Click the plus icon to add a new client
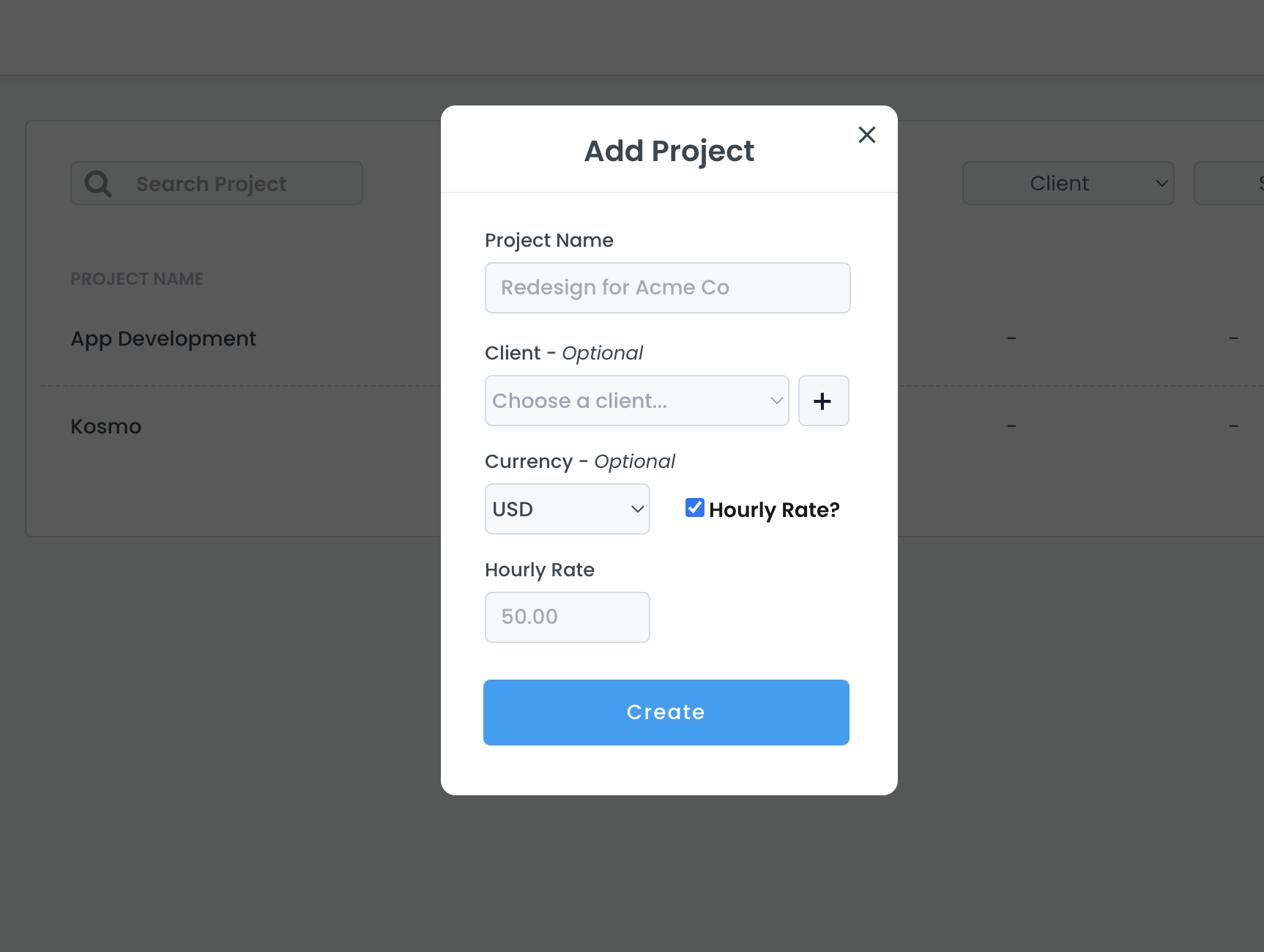 823,401
